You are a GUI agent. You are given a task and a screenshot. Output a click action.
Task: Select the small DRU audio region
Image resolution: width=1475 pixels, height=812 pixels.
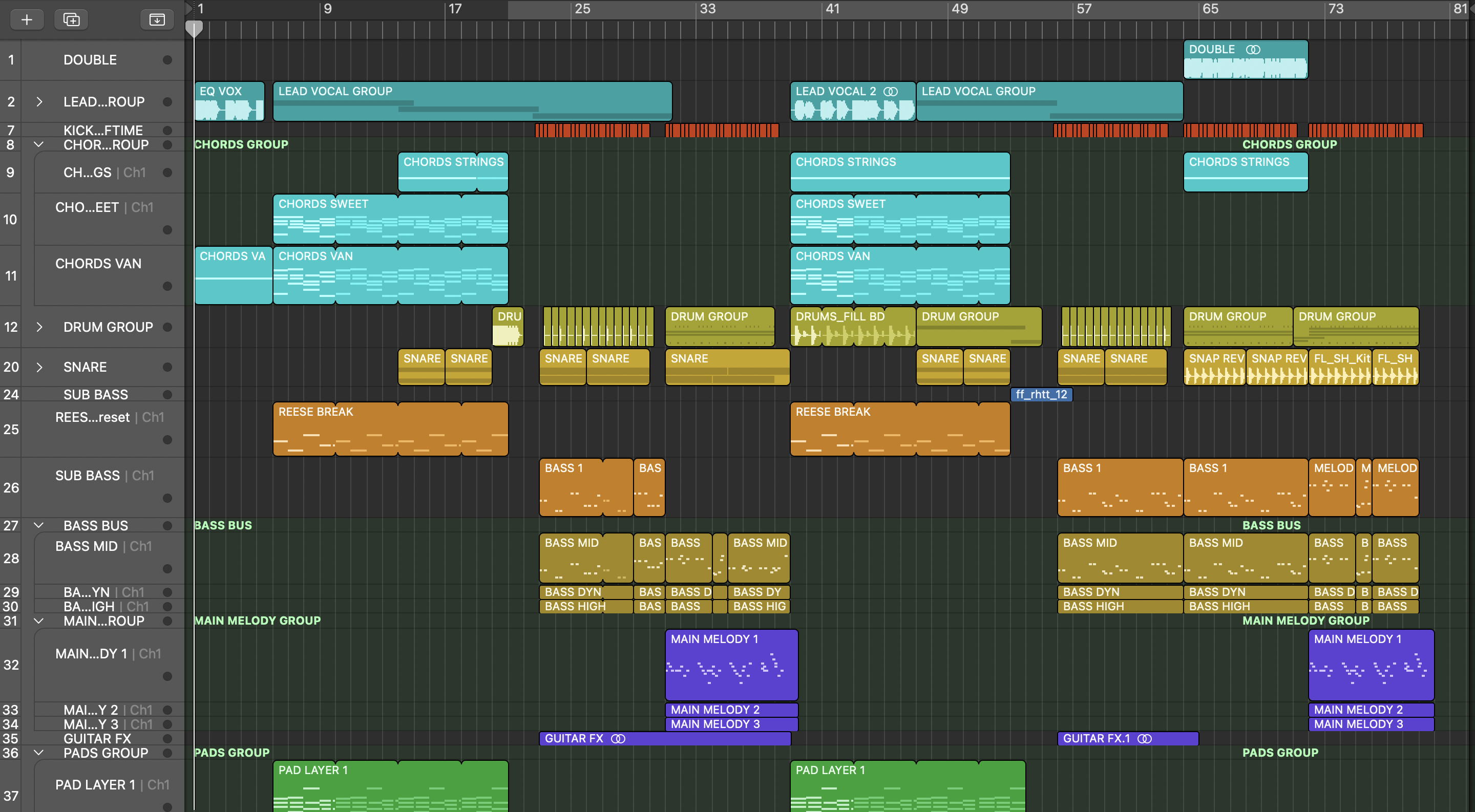pos(508,327)
